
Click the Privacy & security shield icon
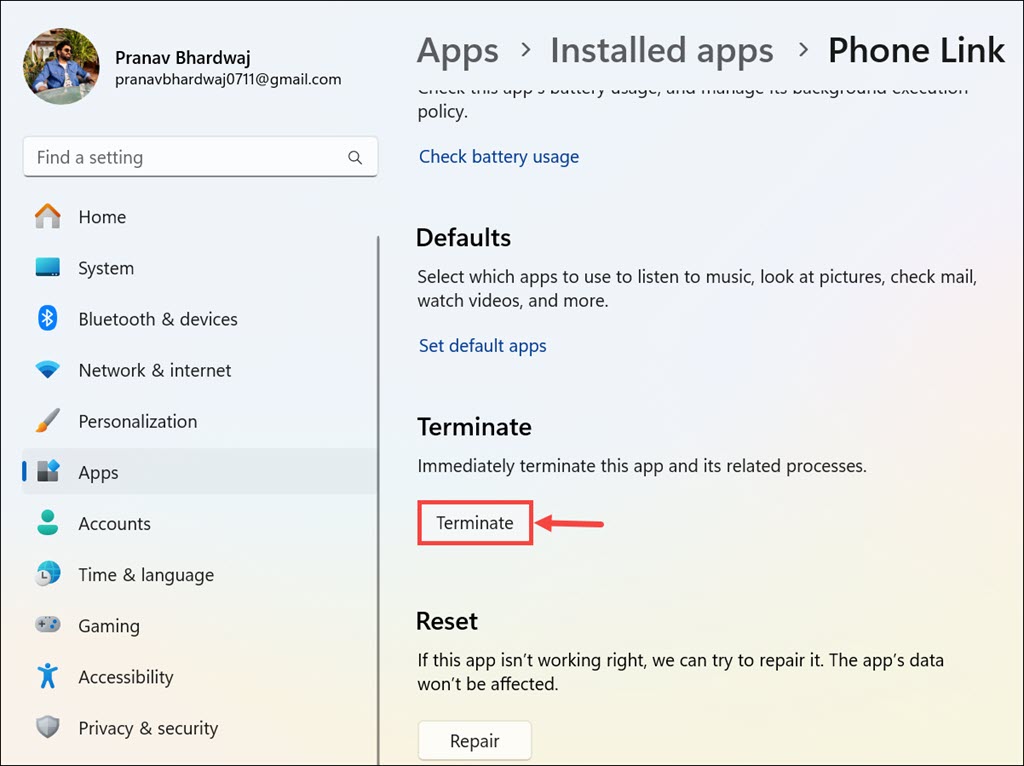48,727
